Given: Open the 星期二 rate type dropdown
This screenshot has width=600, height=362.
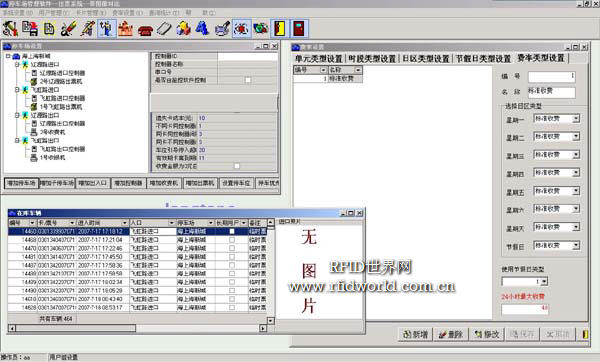Looking at the screenshot, I should pyautogui.click(x=576, y=137).
